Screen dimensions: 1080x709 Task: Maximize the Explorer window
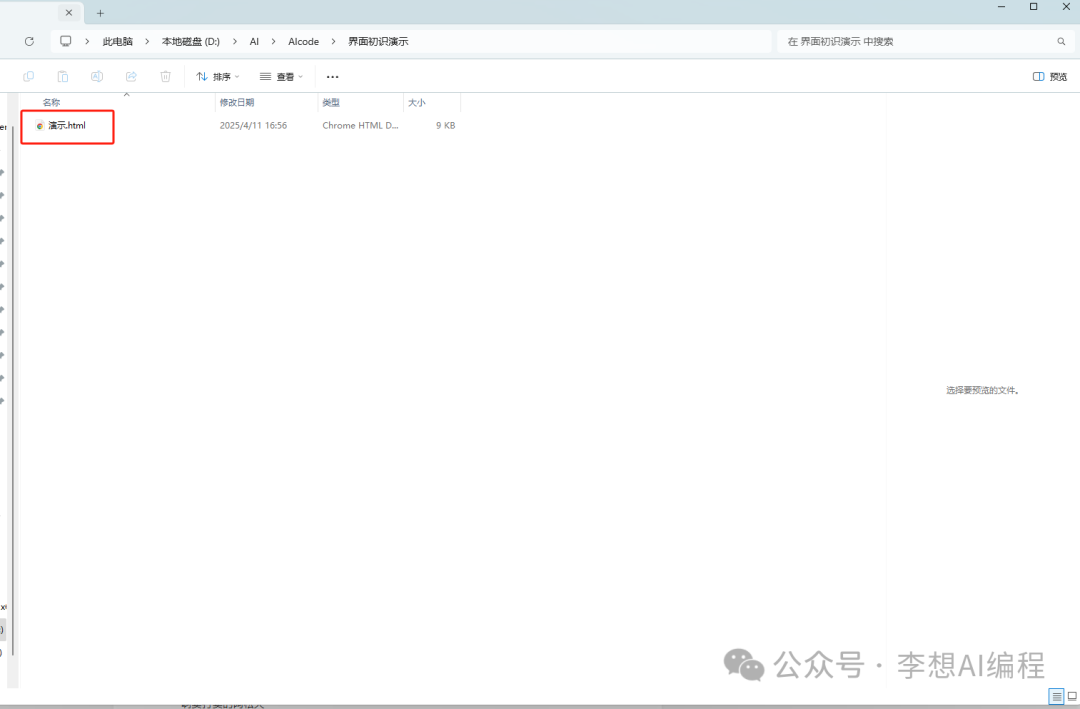pos(1033,7)
